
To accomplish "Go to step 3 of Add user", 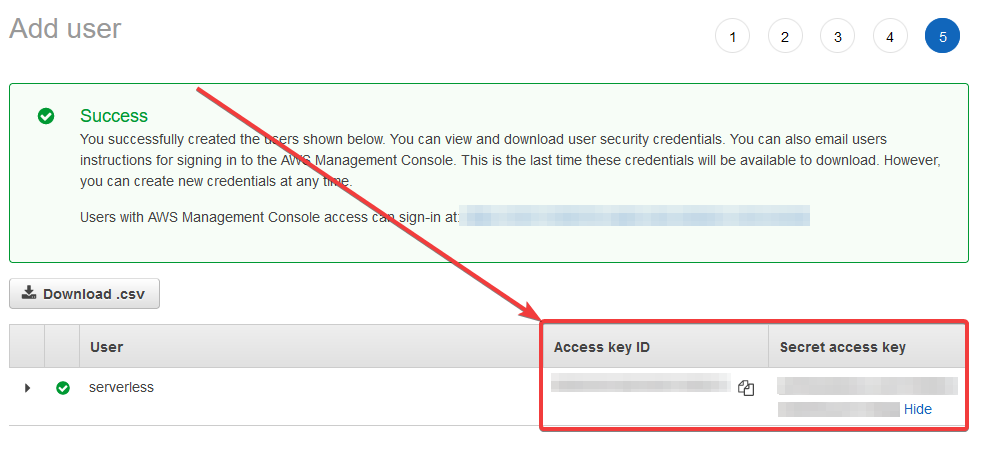I will tap(837, 37).
